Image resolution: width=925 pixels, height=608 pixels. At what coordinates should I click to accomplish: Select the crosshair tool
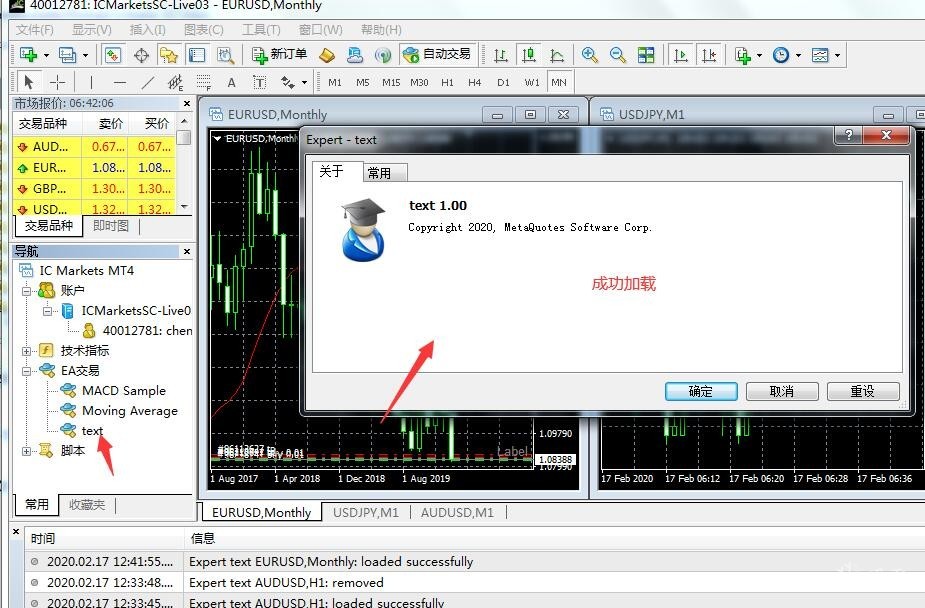[57, 82]
